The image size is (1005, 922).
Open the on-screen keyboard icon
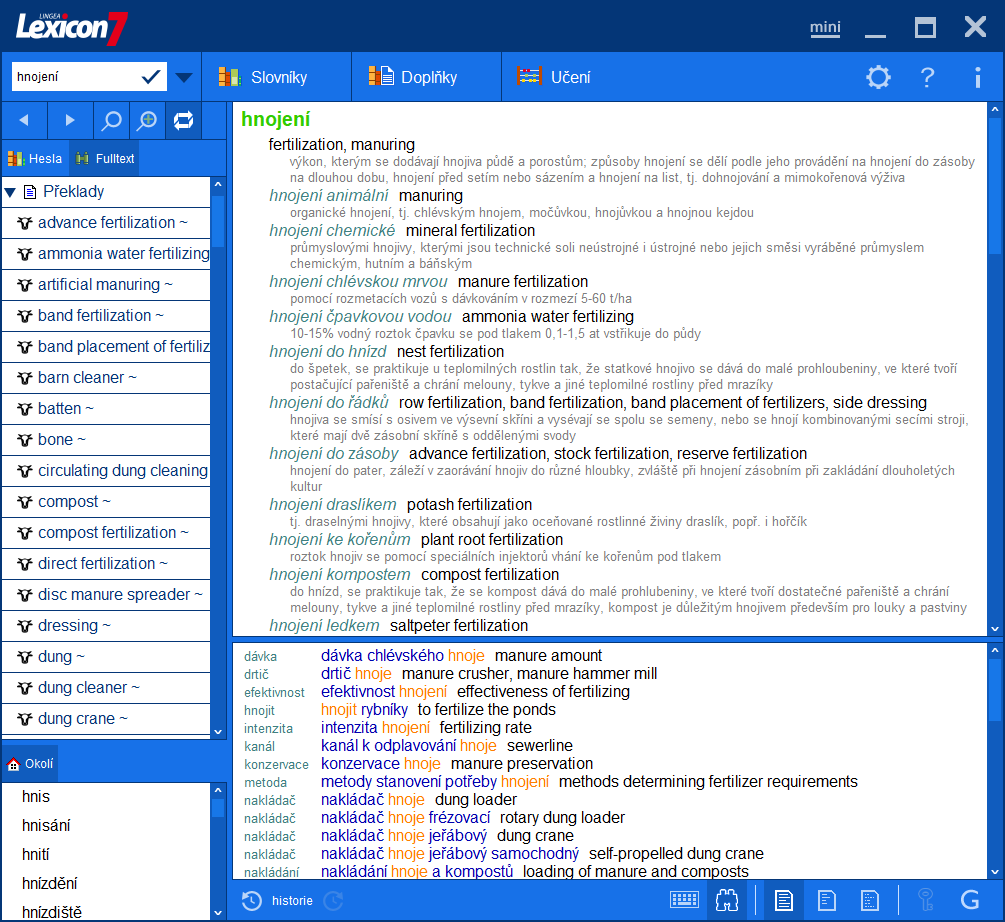[x=684, y=900]
